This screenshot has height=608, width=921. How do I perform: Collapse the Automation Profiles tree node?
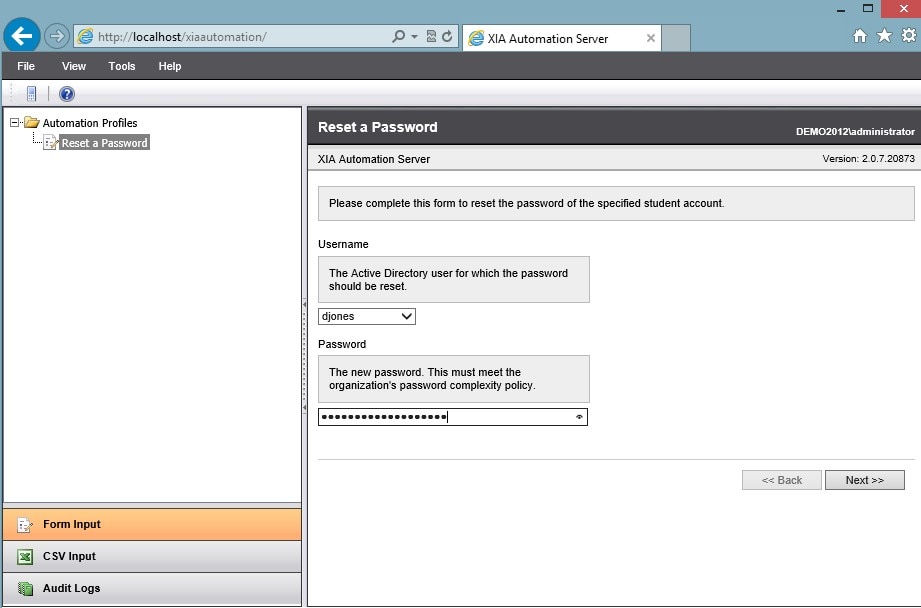pyautogui.click(x=14, y=123)
